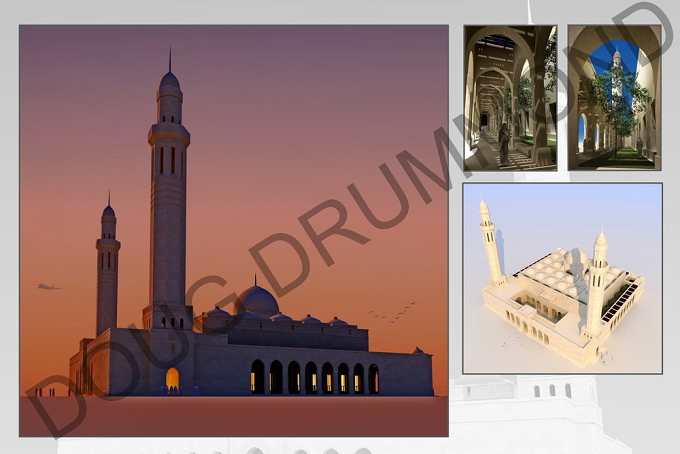This screenshot has height=454, width=680.
Task: Click the faded mosque windows in background
Action: [552, 391]
